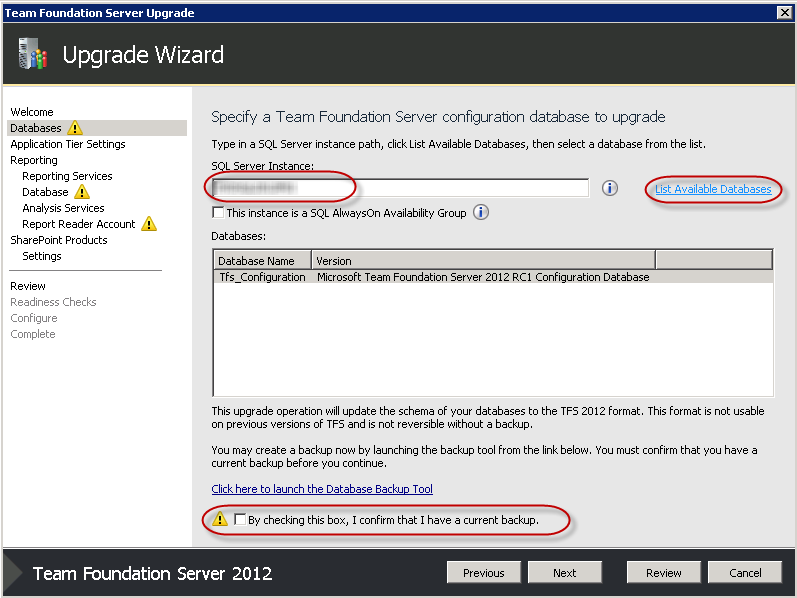Select the Review step in the sidebar
Viewport: 797px width, 598px height.
tap(28, 286)
